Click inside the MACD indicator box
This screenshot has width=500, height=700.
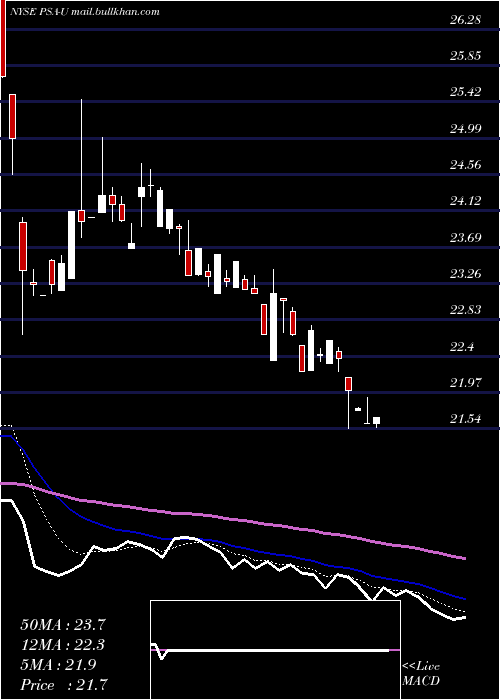click(275, 650)
